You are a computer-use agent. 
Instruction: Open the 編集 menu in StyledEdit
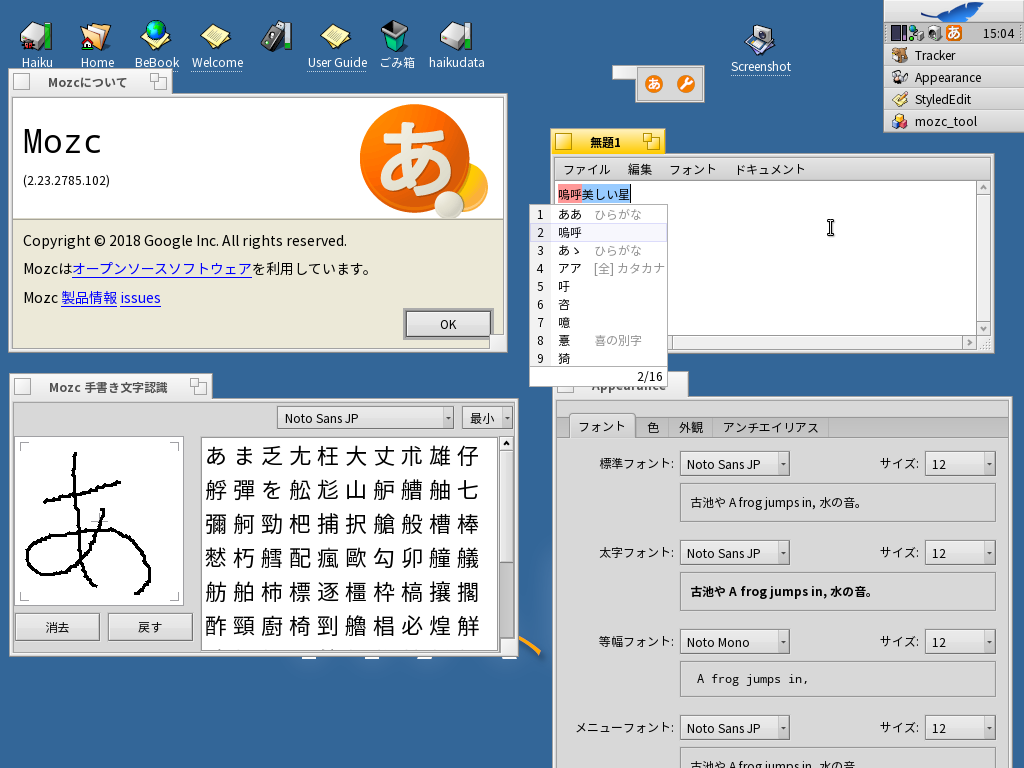click(x=639, y=170)
